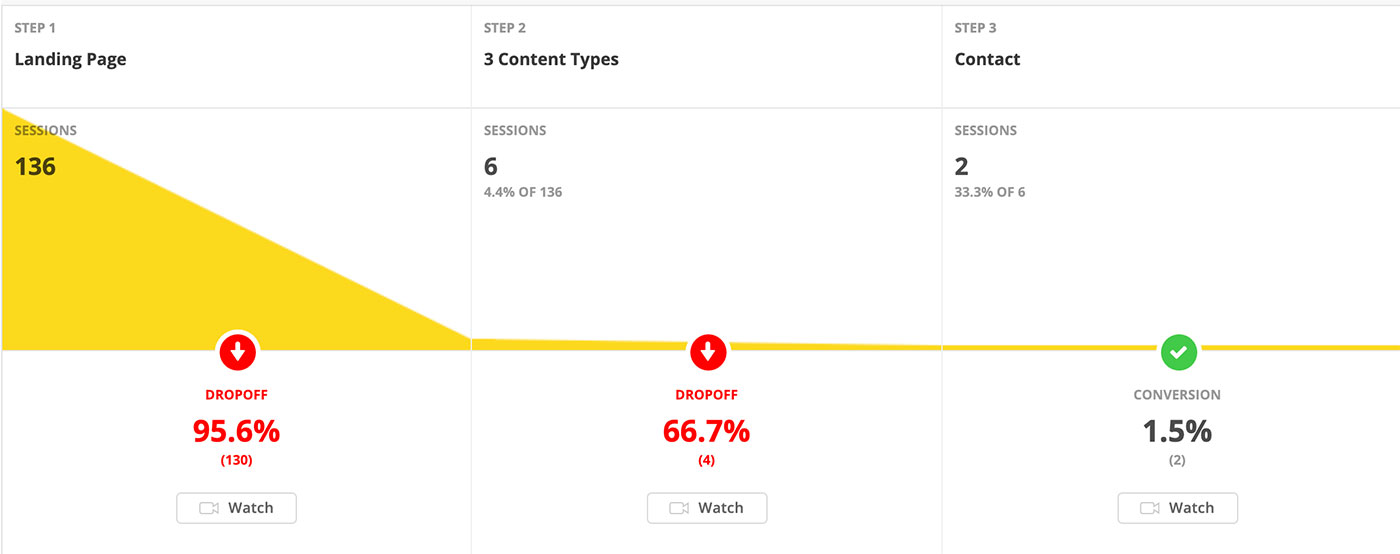This screenshot has width=1400, height=554.
Task: Click the 33.3% OF 6 label
Action: coord(990,192)
